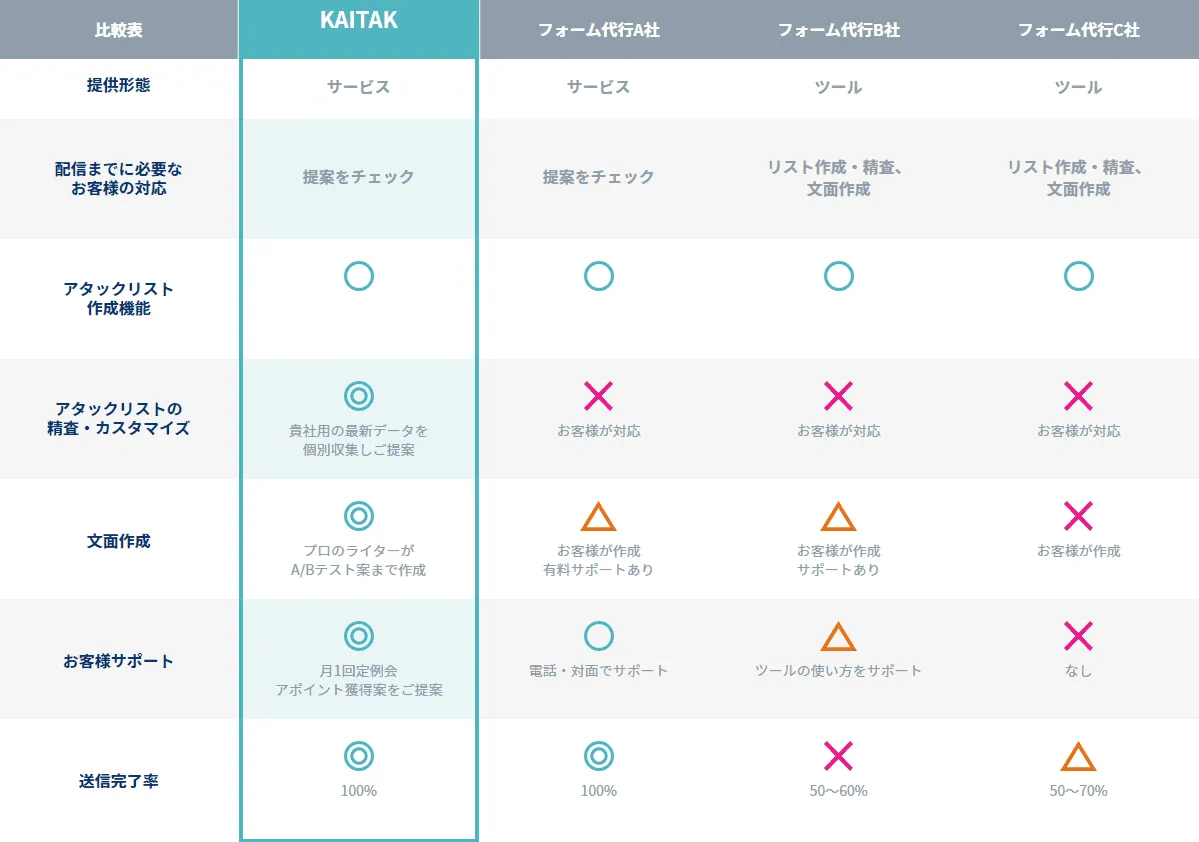Click double-circle for フォーム代行A社 送信完了率
Screen dimensions: 1199x842
click(x=598, y=756)
